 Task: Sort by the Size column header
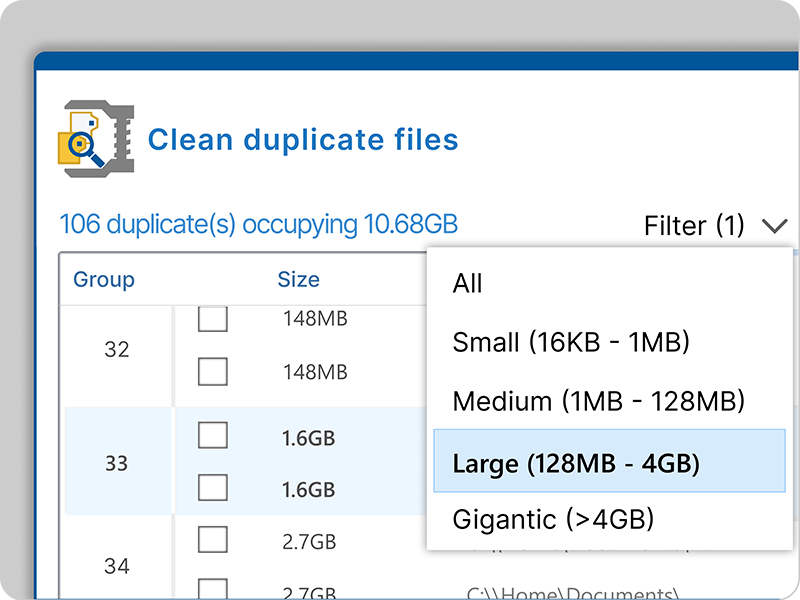(x=298, y=280)
